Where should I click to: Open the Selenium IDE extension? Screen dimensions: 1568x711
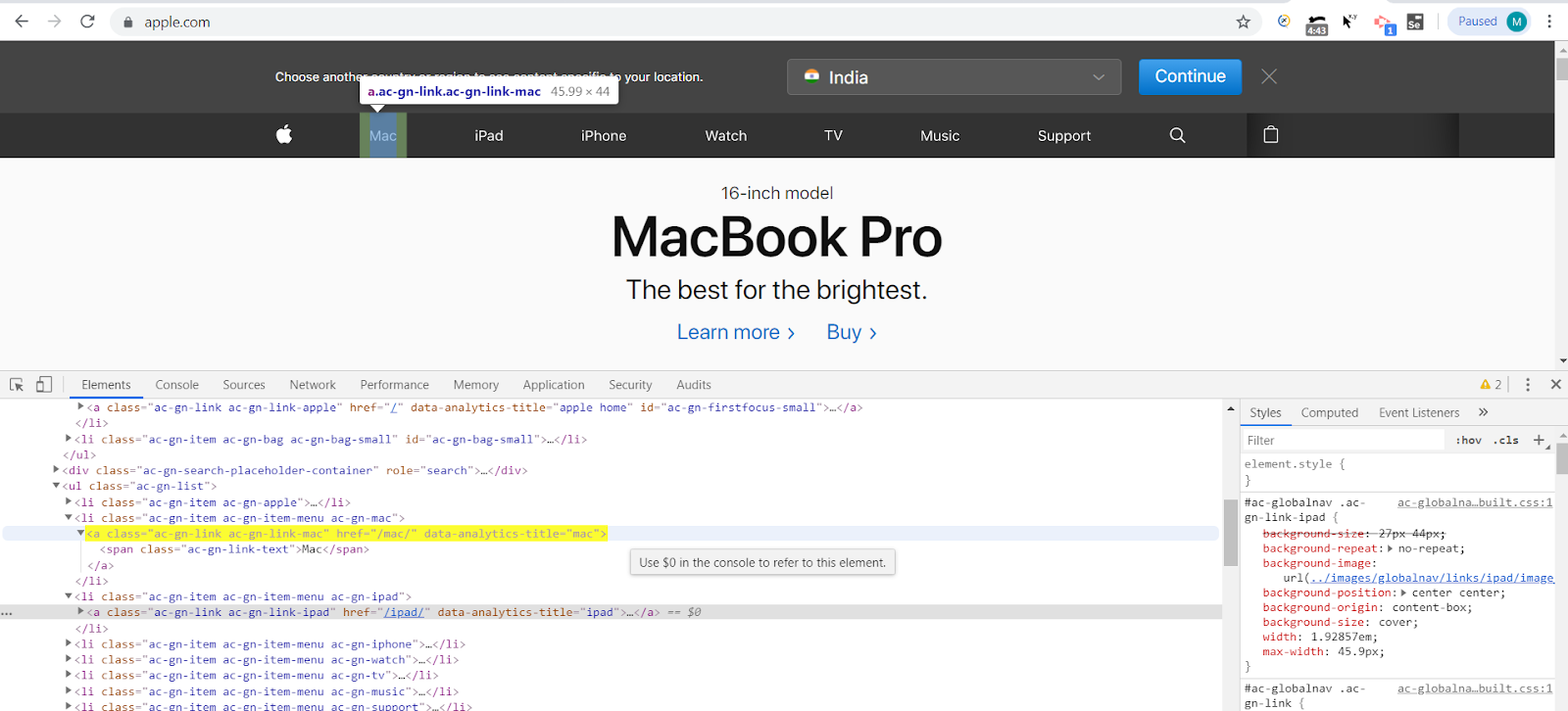[x=1415, y=22]
